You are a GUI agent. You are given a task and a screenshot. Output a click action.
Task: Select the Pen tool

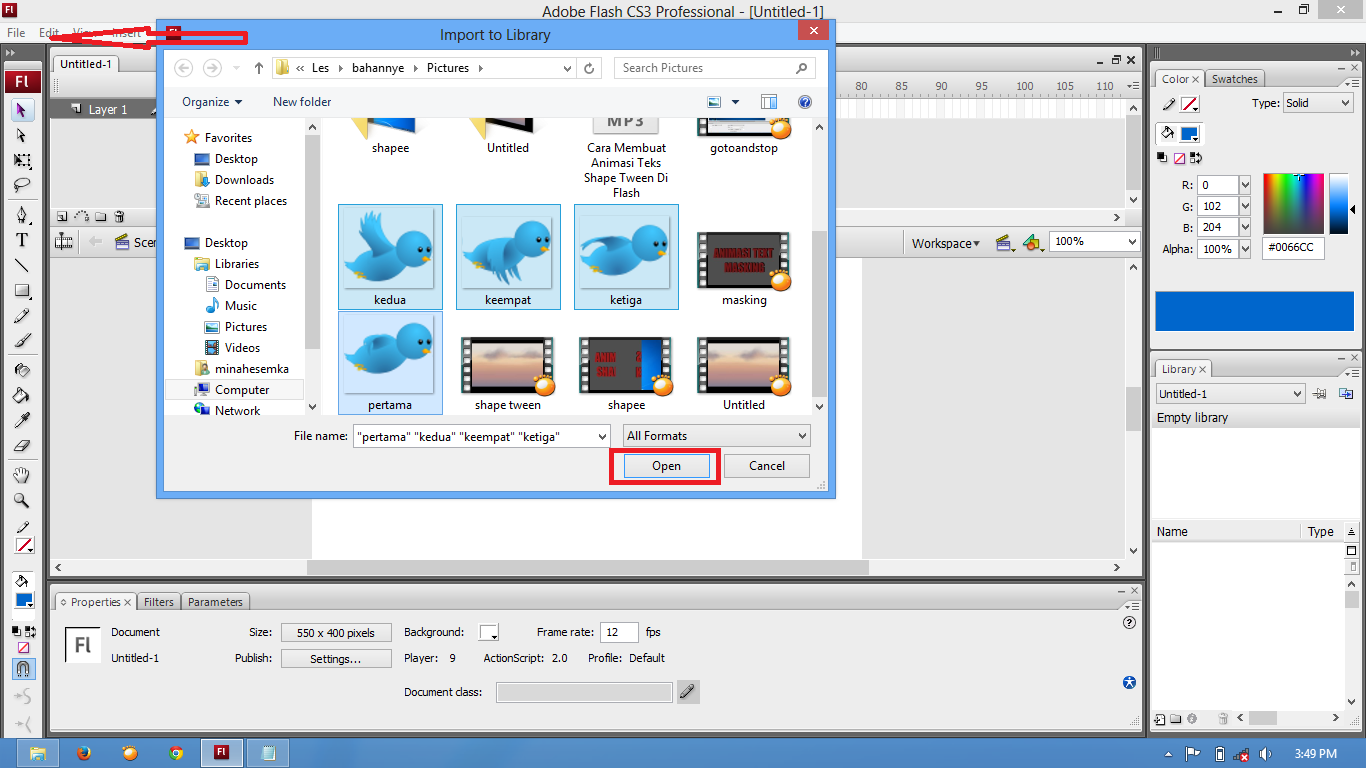[22, 215]
